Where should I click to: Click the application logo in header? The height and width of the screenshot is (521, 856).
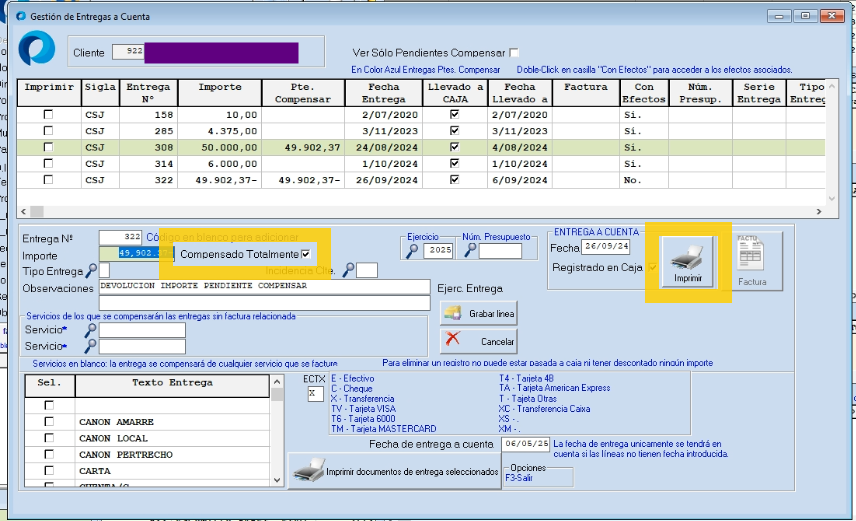pos(38,50)
